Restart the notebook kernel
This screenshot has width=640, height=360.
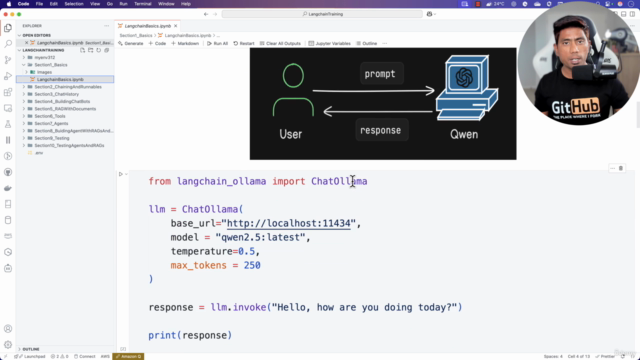click(x=244, y=43)
